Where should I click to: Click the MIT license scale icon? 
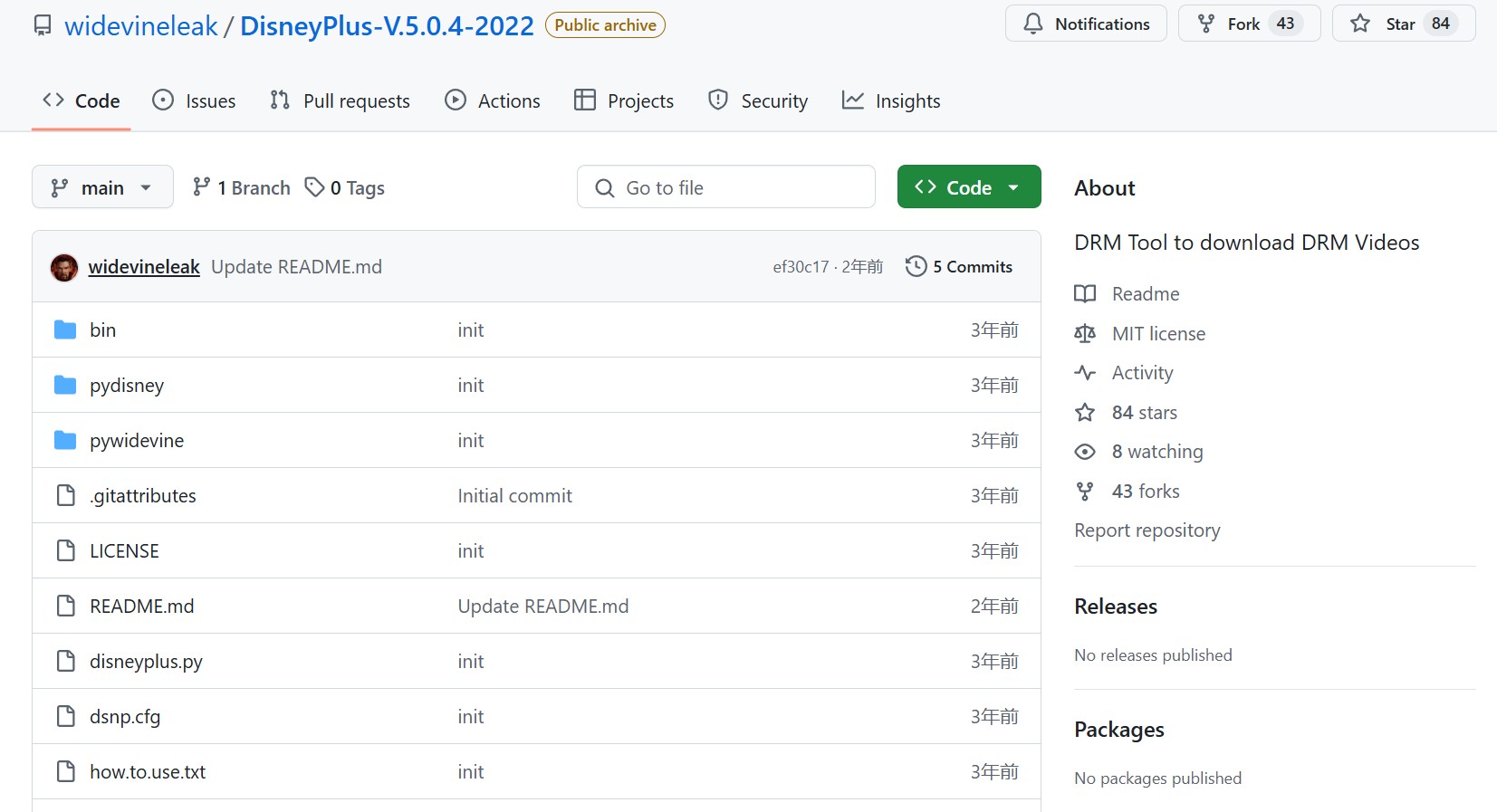coord(1085,333)
